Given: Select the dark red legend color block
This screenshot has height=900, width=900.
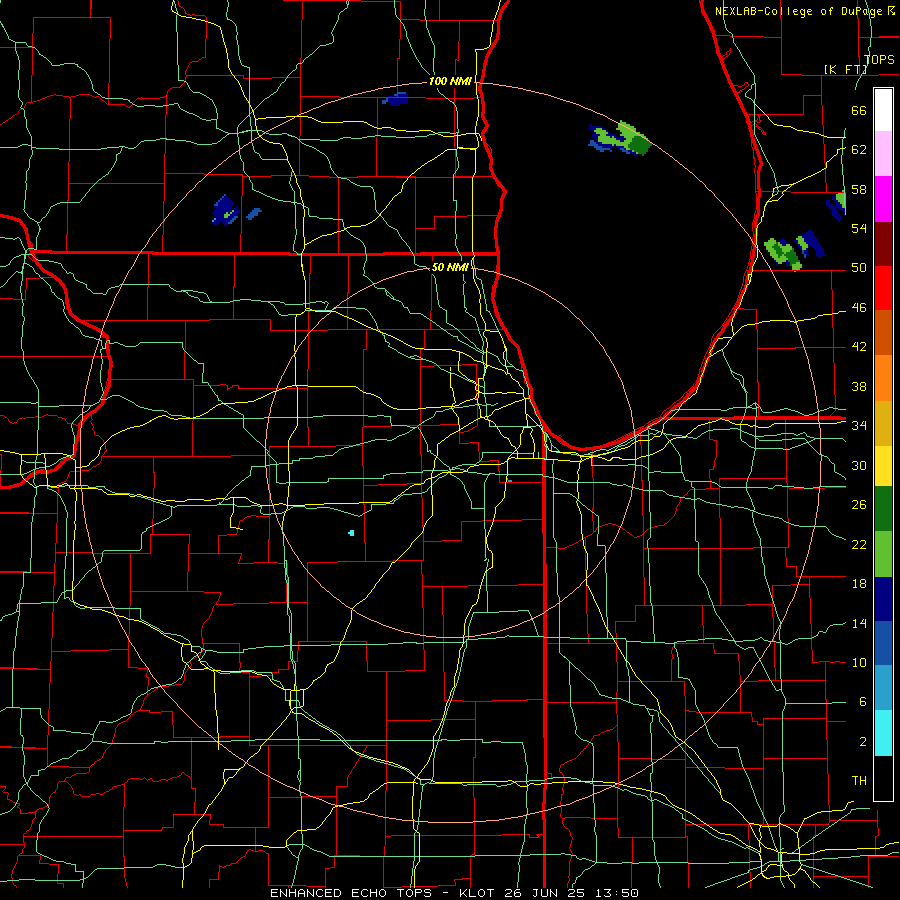Looking at the screenshot, I should coord(883,243).
